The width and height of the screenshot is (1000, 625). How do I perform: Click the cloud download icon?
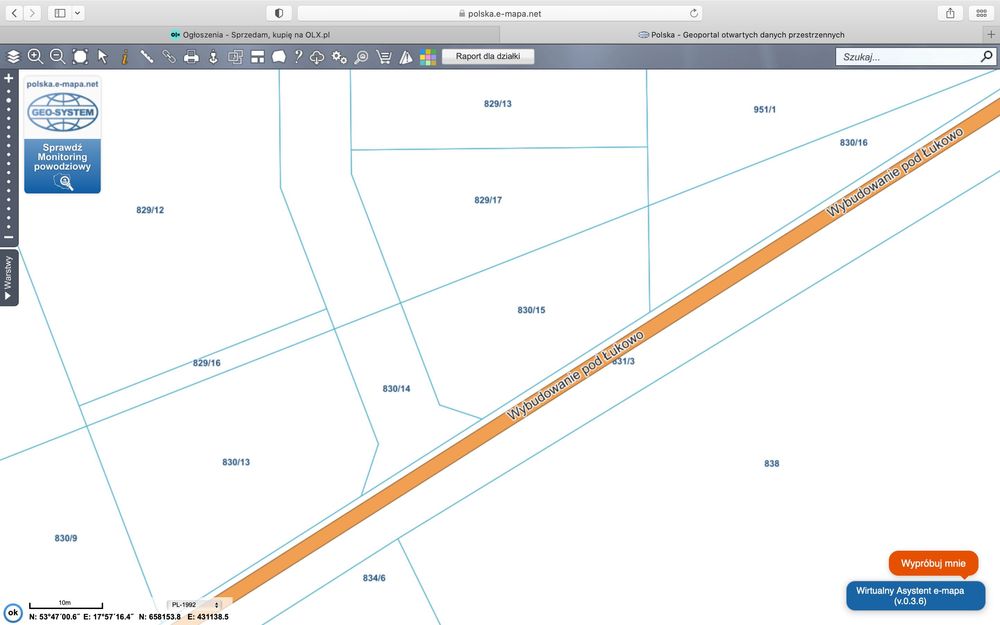coord(317,57)
